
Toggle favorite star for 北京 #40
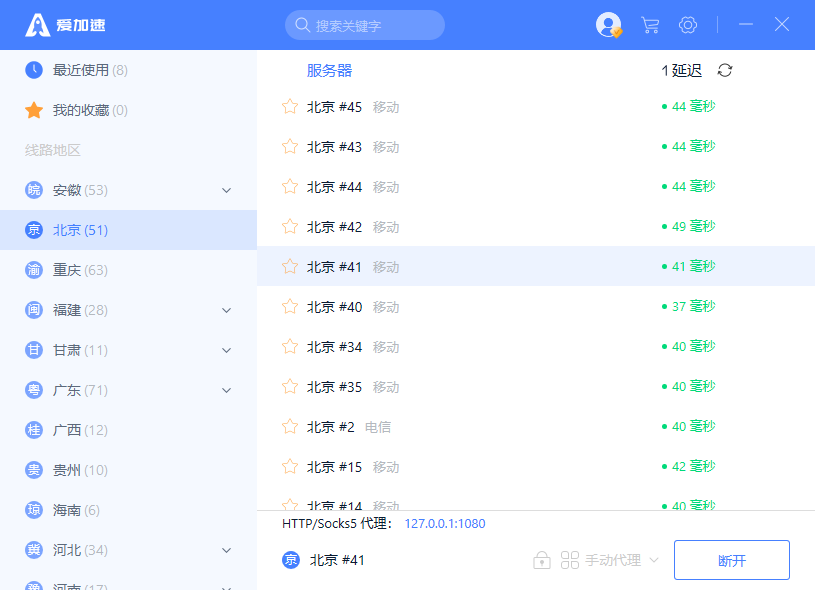[290, 306]
